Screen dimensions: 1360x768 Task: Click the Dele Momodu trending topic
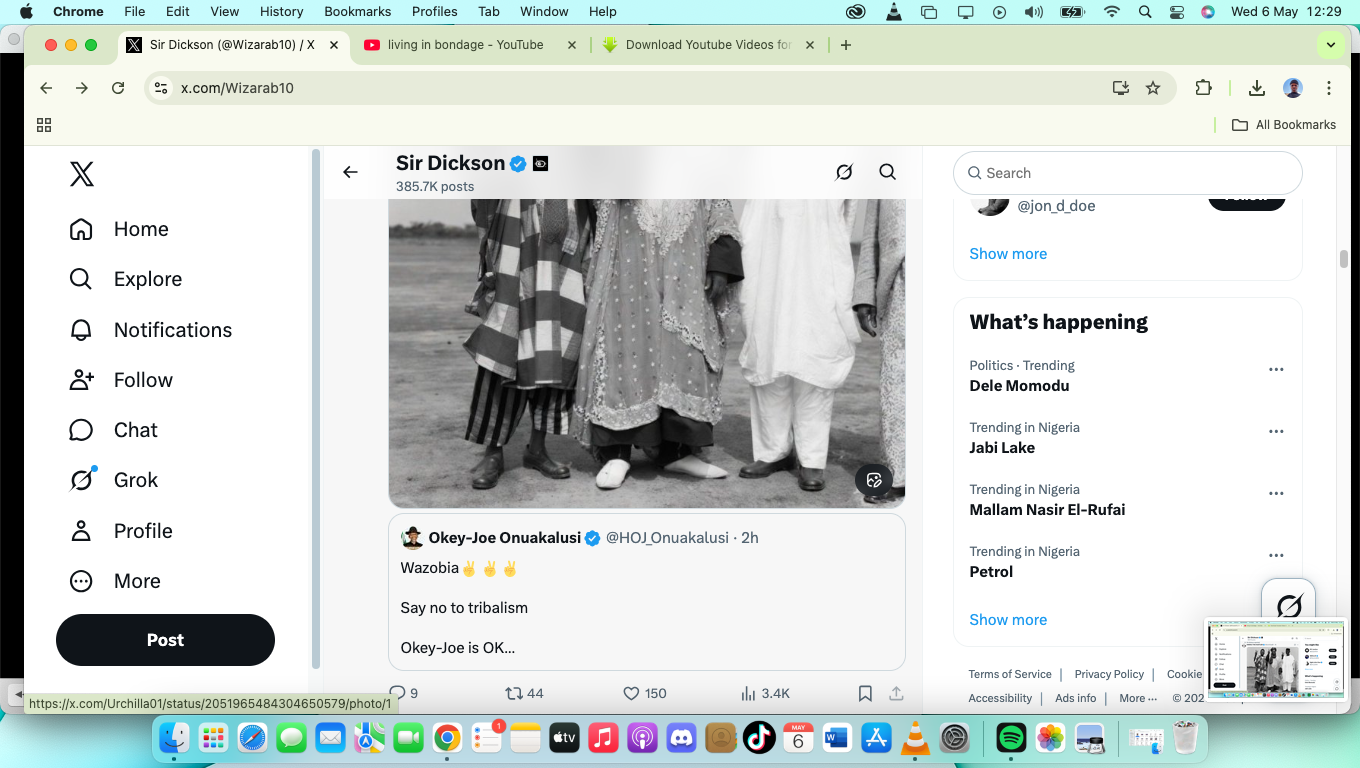pos(1019,386)
